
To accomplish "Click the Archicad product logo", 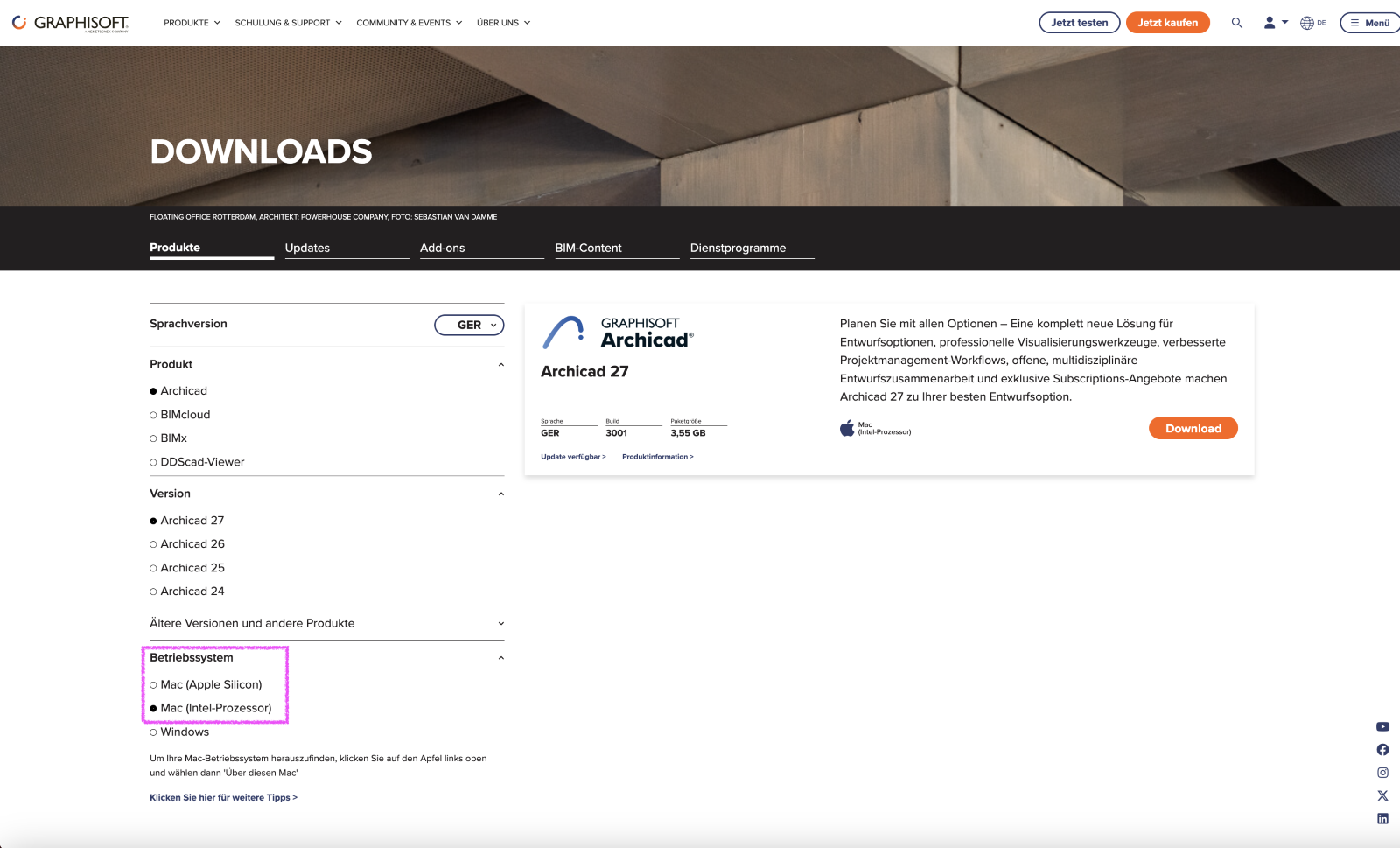I will pos(618,333).
